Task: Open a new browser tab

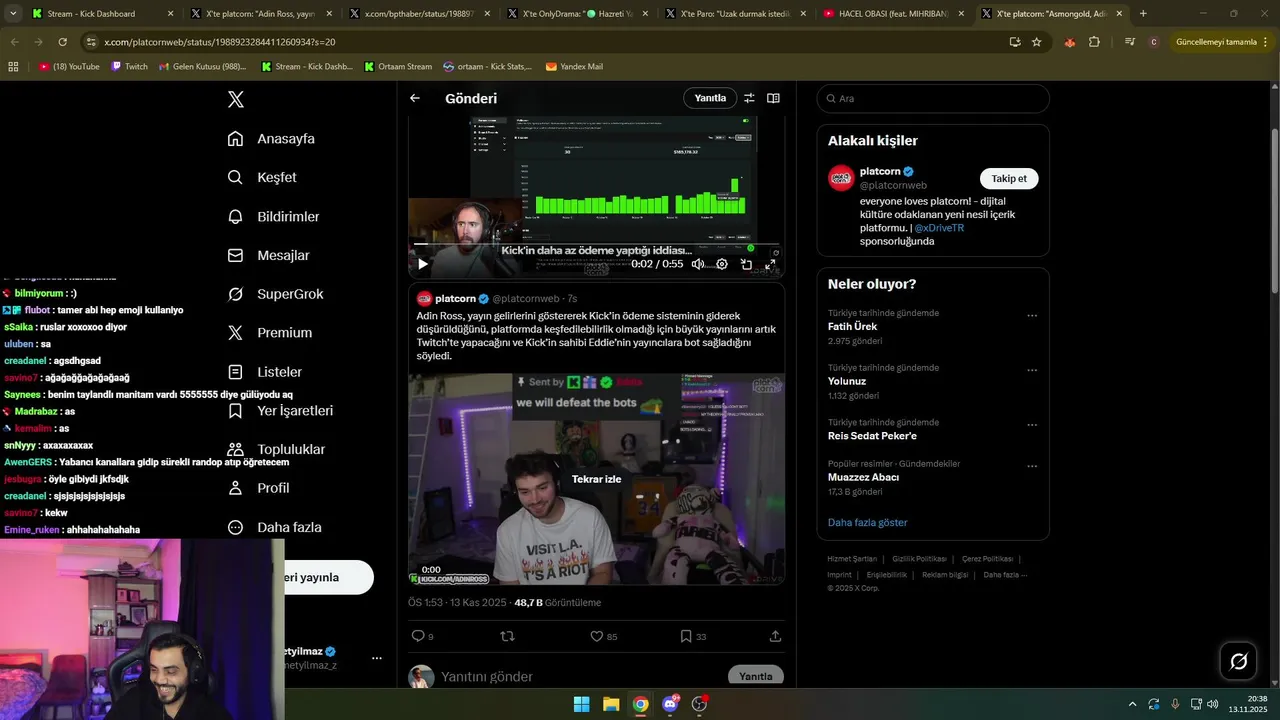Action: point(1143,14)
